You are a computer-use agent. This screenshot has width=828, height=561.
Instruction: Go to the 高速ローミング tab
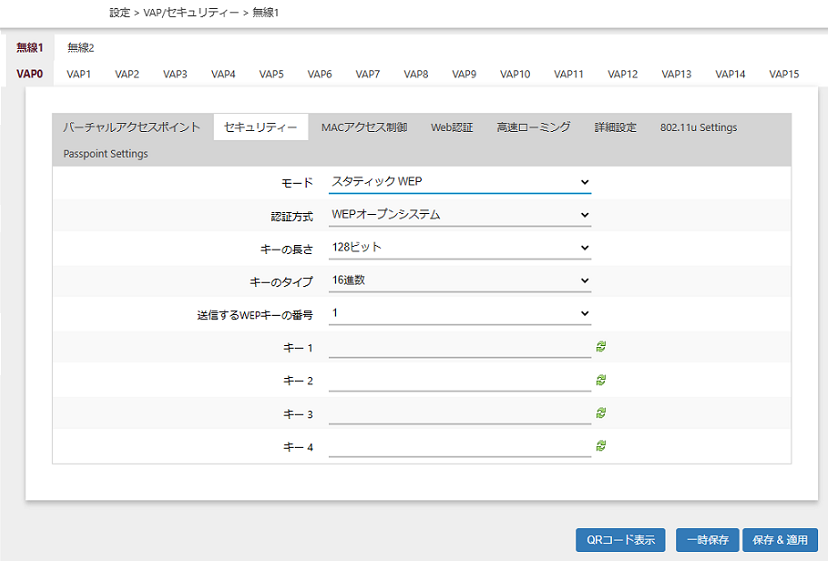(x=533, y=127)
